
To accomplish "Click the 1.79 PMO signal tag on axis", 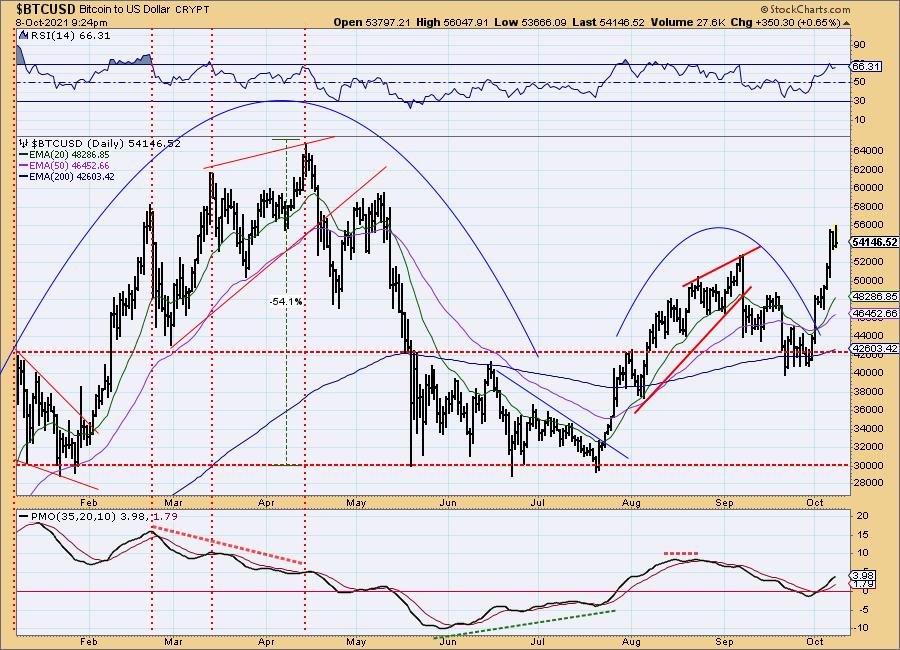I will click(x=864, y=585).
